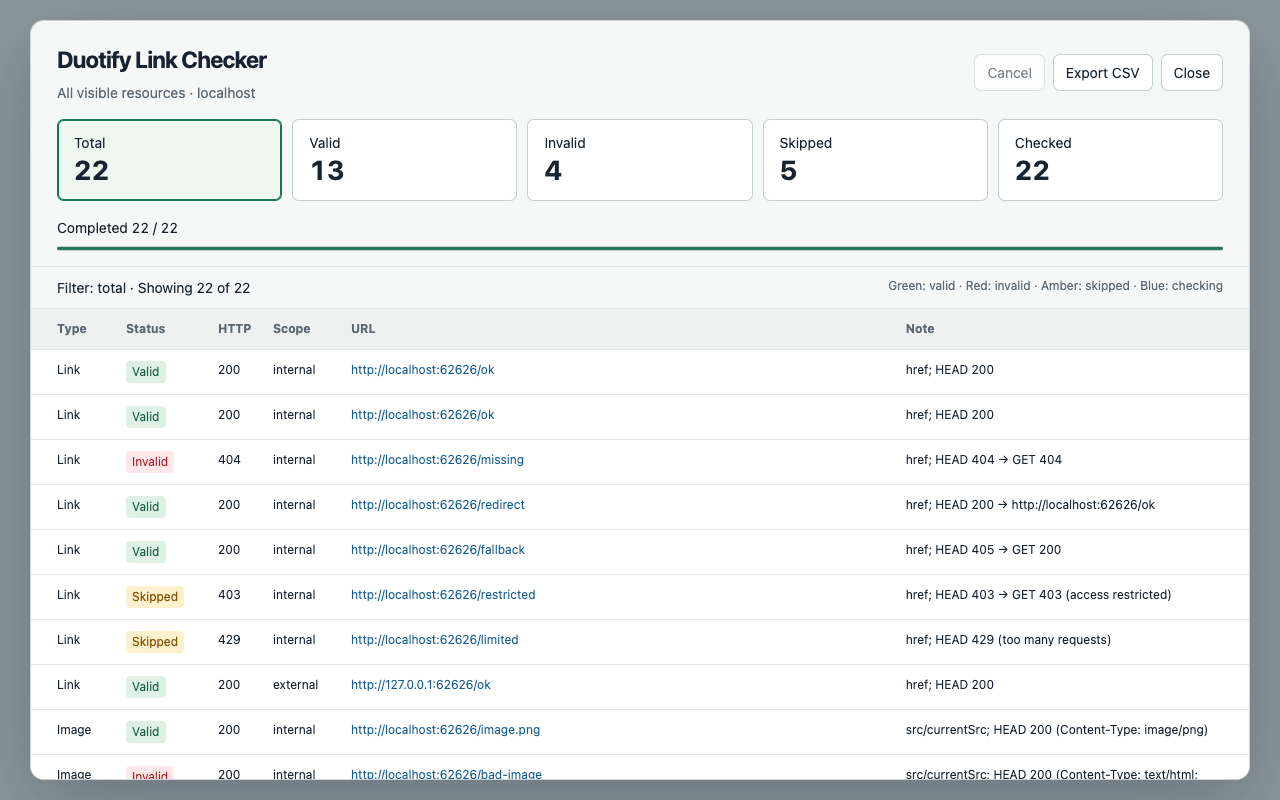
Task: Click the completed progress bar
Action: (640, 248)
